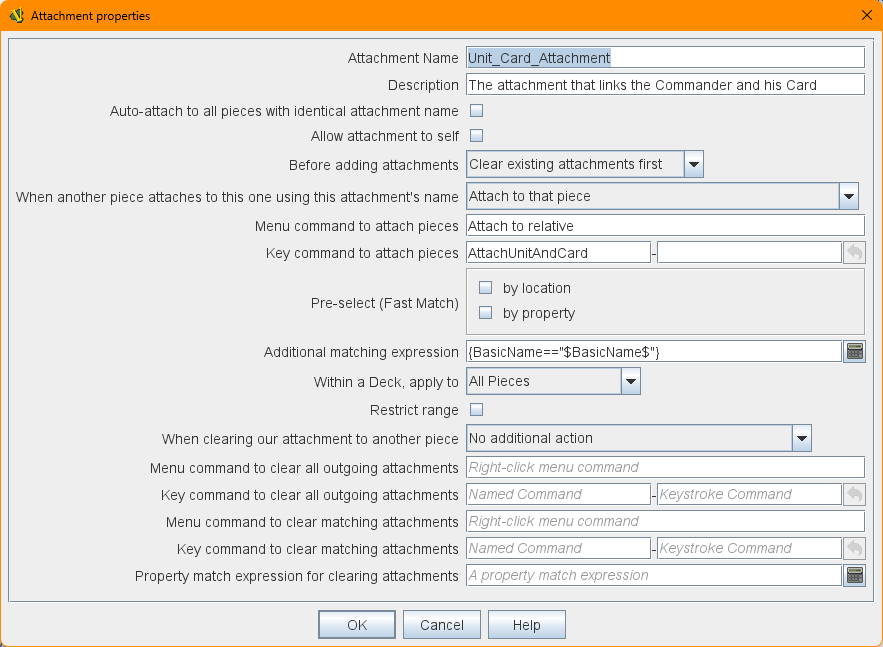Viewport: 883px width, 647px height.
Task: Check pre-select by property option
Action: coord(486,313)
